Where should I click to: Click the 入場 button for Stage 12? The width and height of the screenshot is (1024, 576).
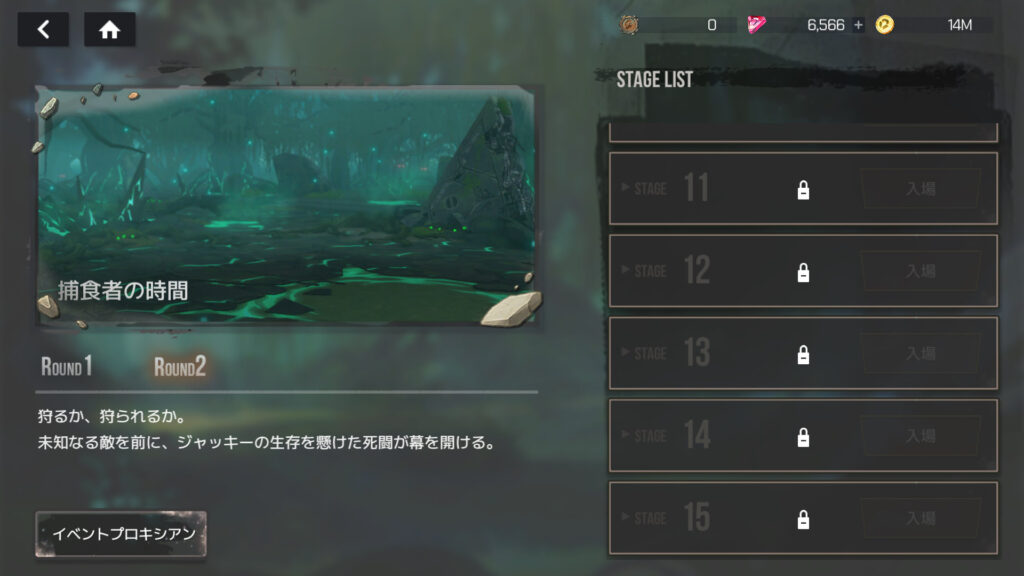921,271
